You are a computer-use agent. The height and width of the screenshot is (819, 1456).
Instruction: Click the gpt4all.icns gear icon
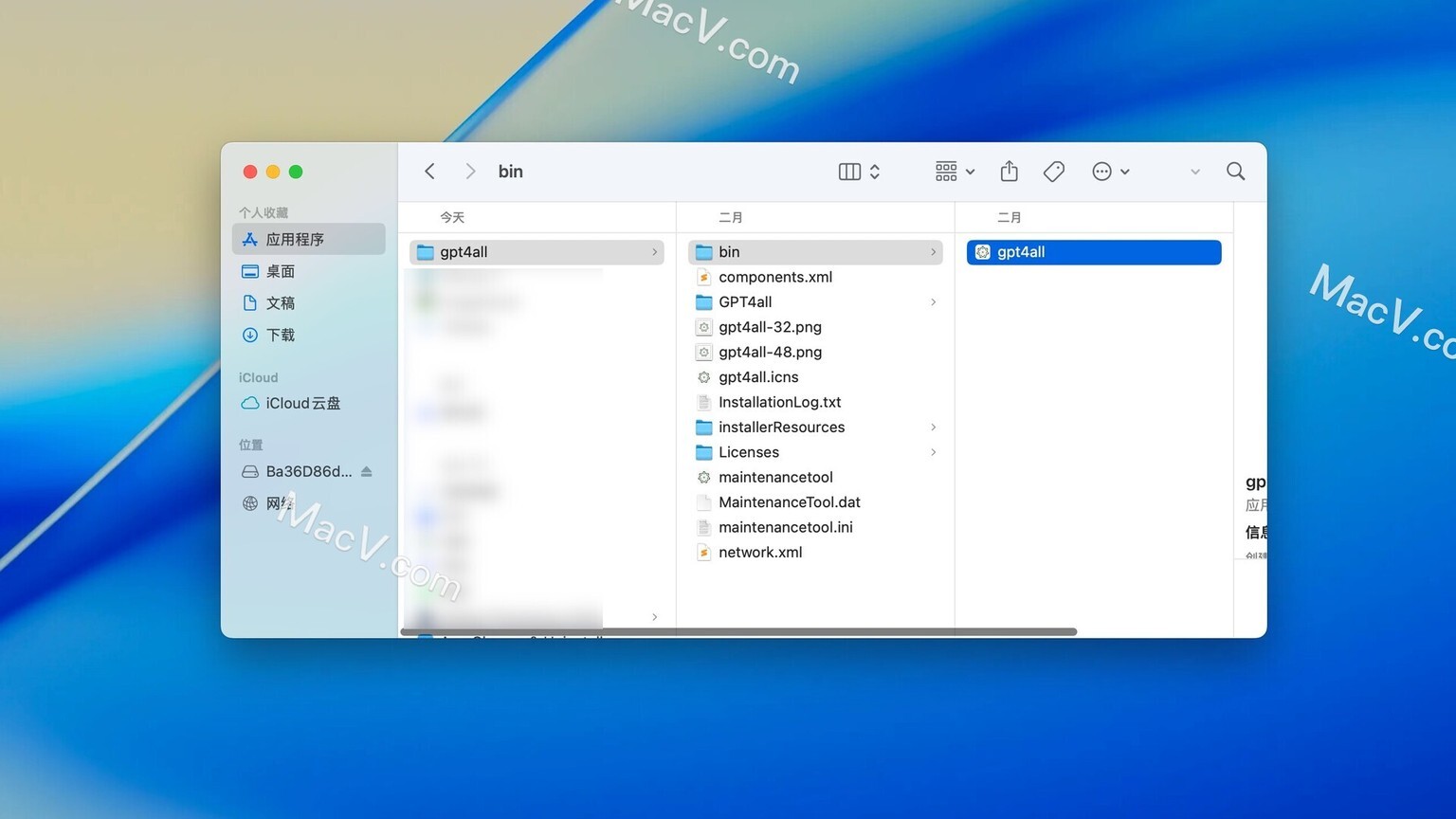703,377
